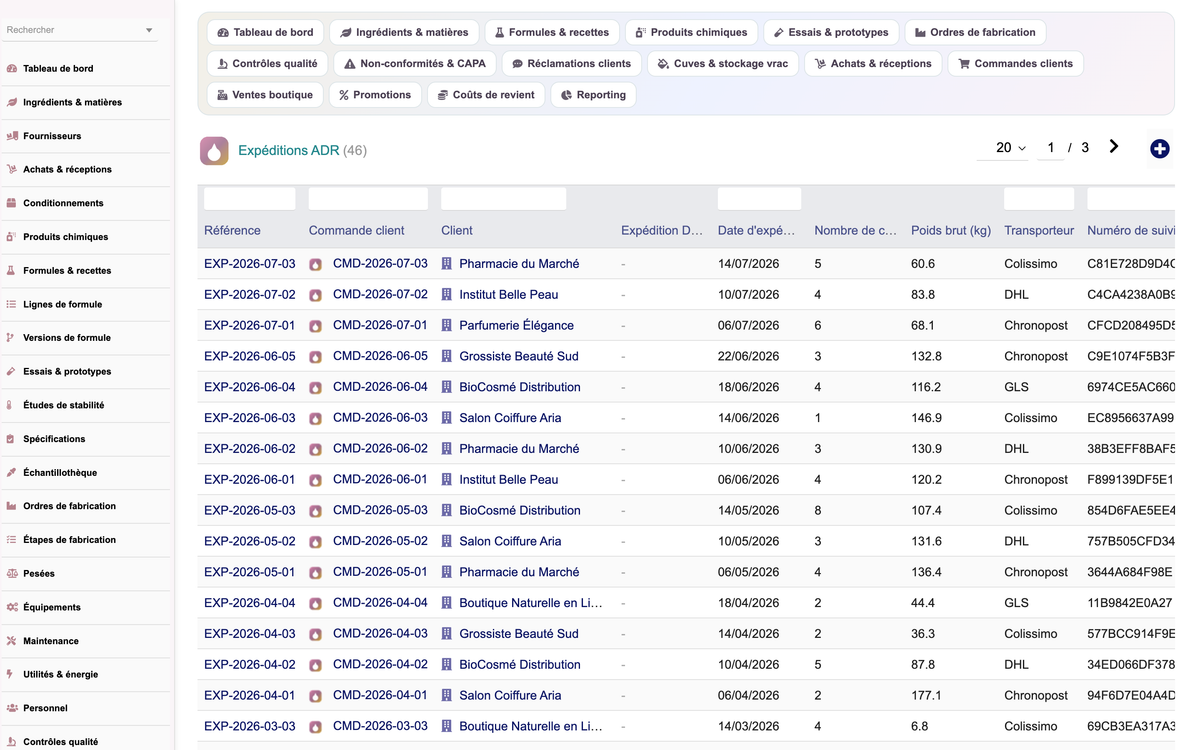Click the Utilités & énergie bolt icon
The image size is (1200, 750).
tap(12, 675)
